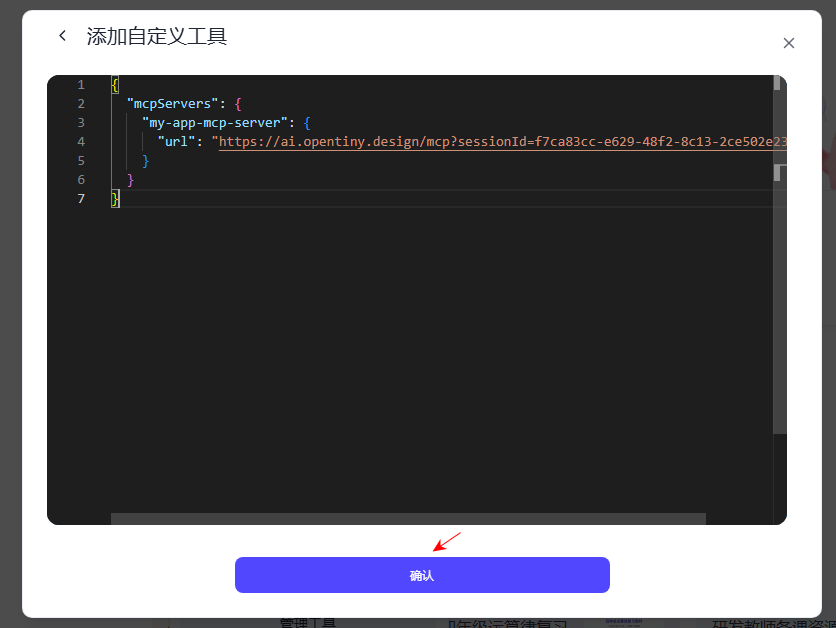Select line number 6 in the gutter
This screenshot has height=628, width=836.
81,180
